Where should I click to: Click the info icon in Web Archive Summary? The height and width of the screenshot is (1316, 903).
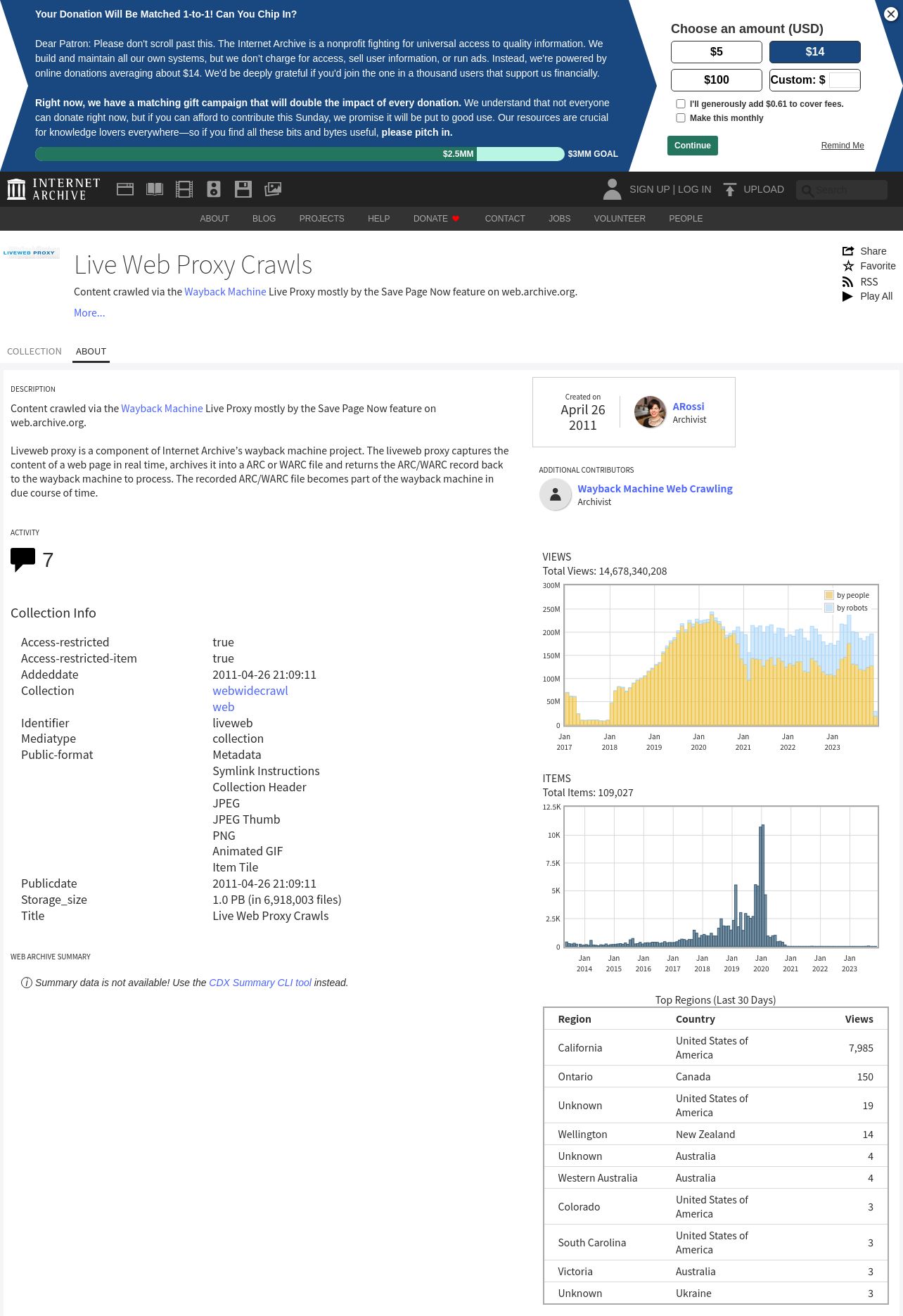27,983
